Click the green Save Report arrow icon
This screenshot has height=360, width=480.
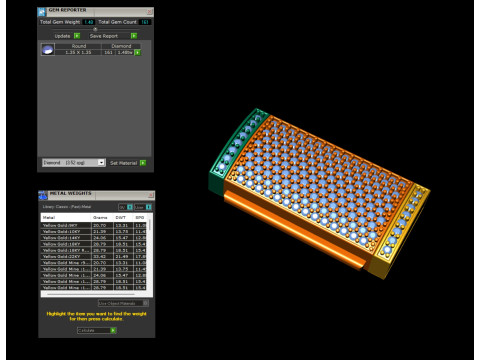(134, 36)
